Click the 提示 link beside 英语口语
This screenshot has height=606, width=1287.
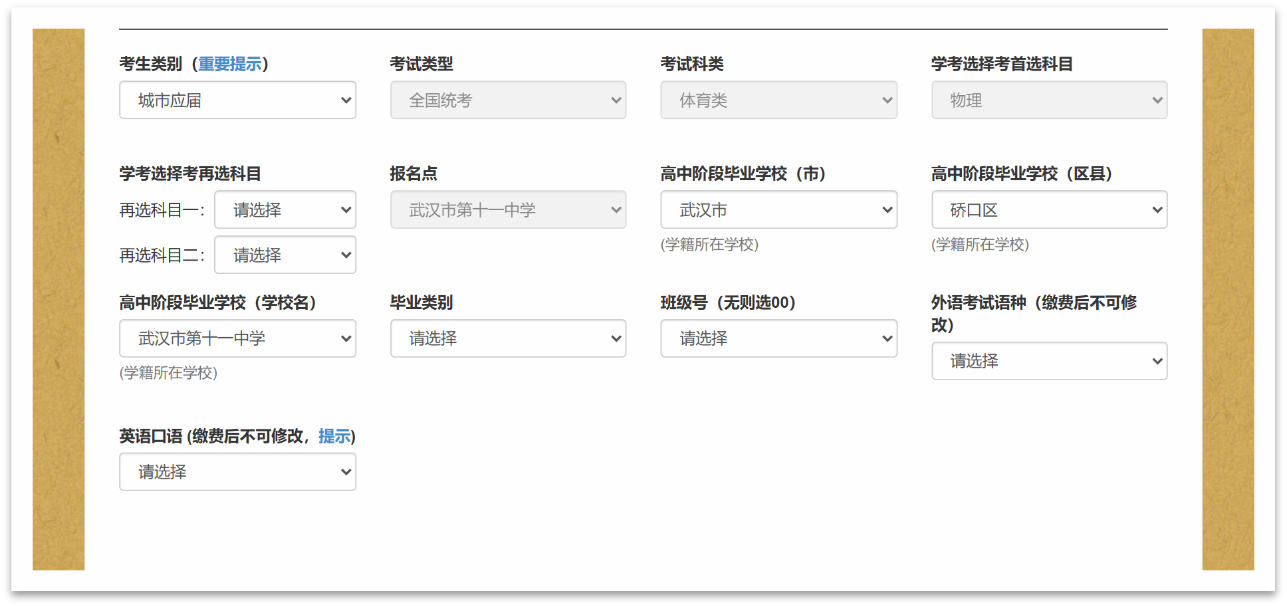point(334,436)
